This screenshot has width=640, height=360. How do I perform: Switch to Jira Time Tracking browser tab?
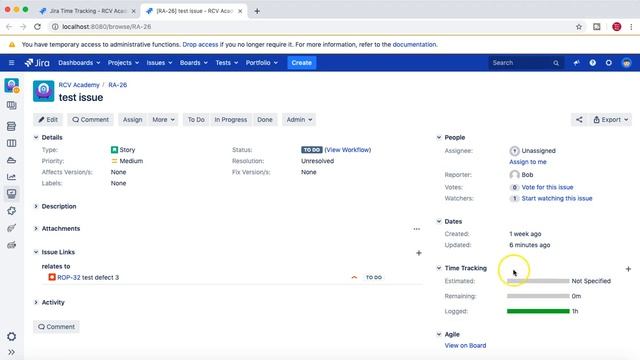[x=87, y=11]
